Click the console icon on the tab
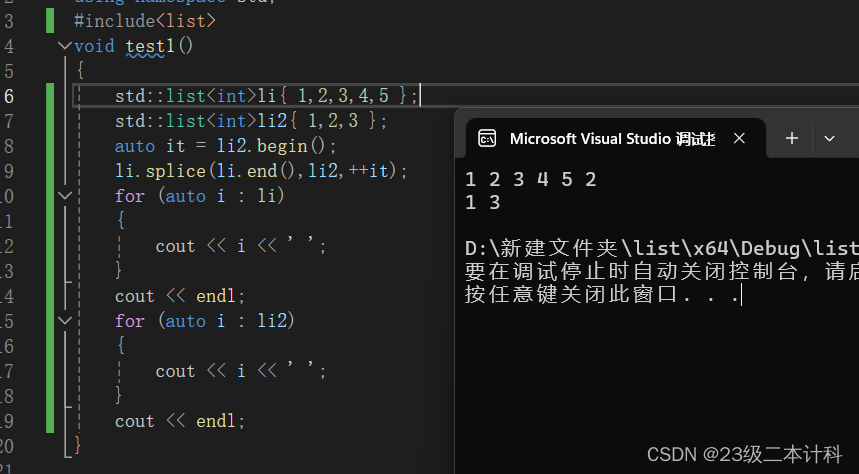Viewport: 859px width, 474px height. [486, 139]
